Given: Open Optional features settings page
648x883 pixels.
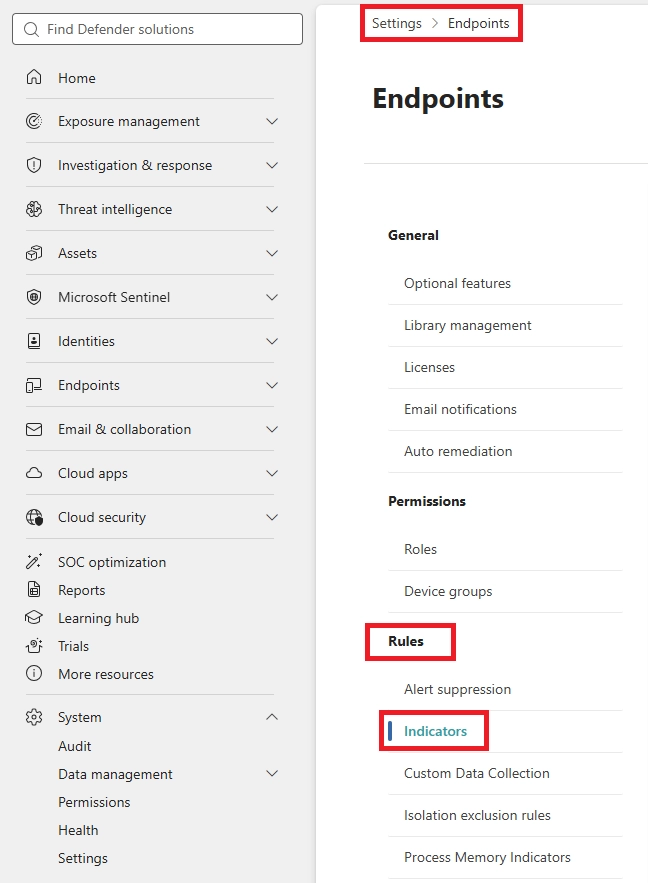Looking at the screenshot, I should coord(457,283).
